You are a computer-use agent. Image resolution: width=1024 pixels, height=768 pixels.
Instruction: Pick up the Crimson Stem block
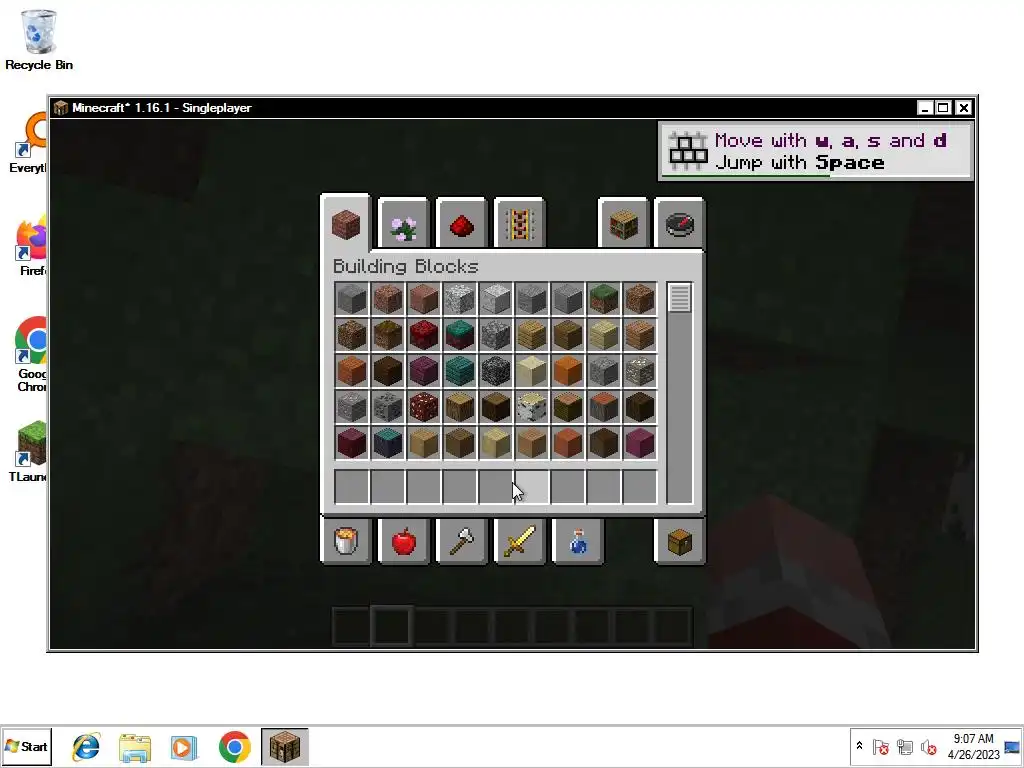pyautogui.click(x=352, y=443)
